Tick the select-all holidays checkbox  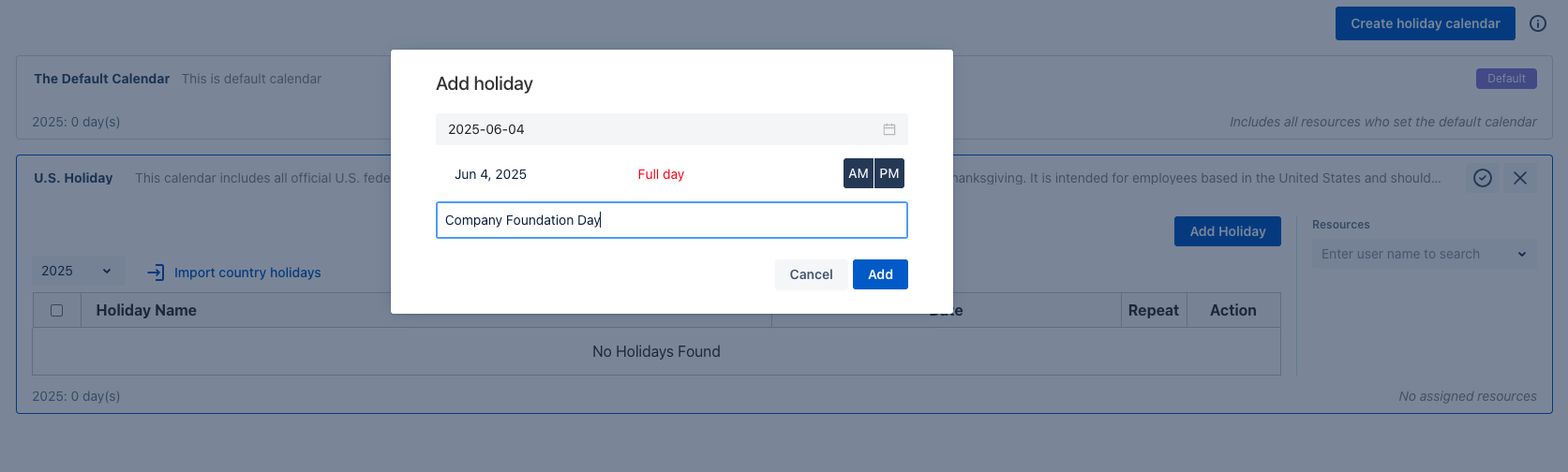[57, 310]
